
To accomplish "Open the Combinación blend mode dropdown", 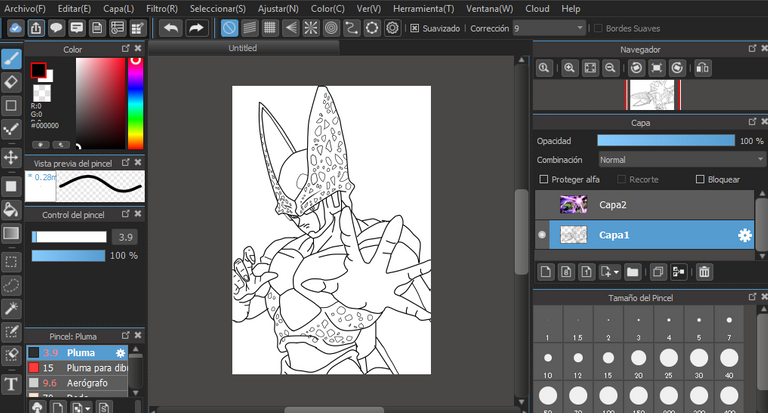I will 681,160.
